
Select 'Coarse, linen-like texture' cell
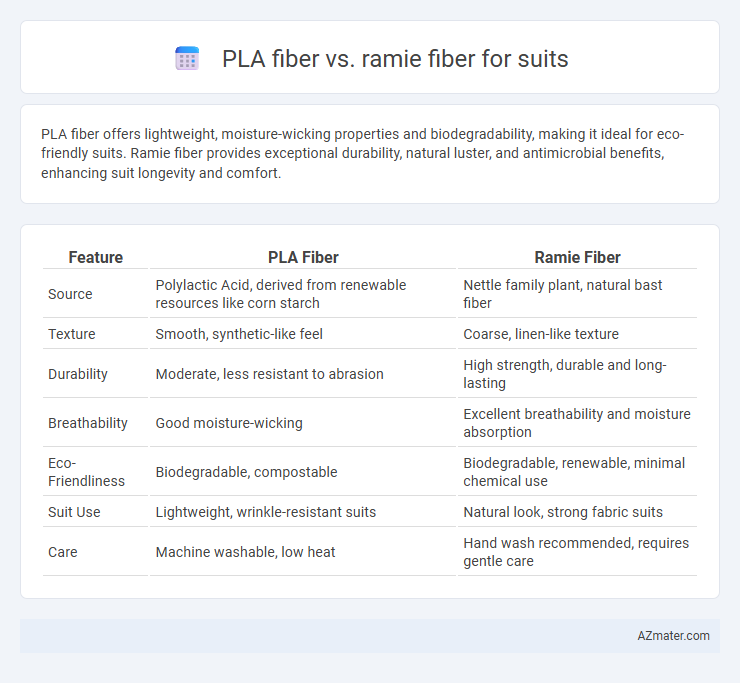tap(577, 334)
